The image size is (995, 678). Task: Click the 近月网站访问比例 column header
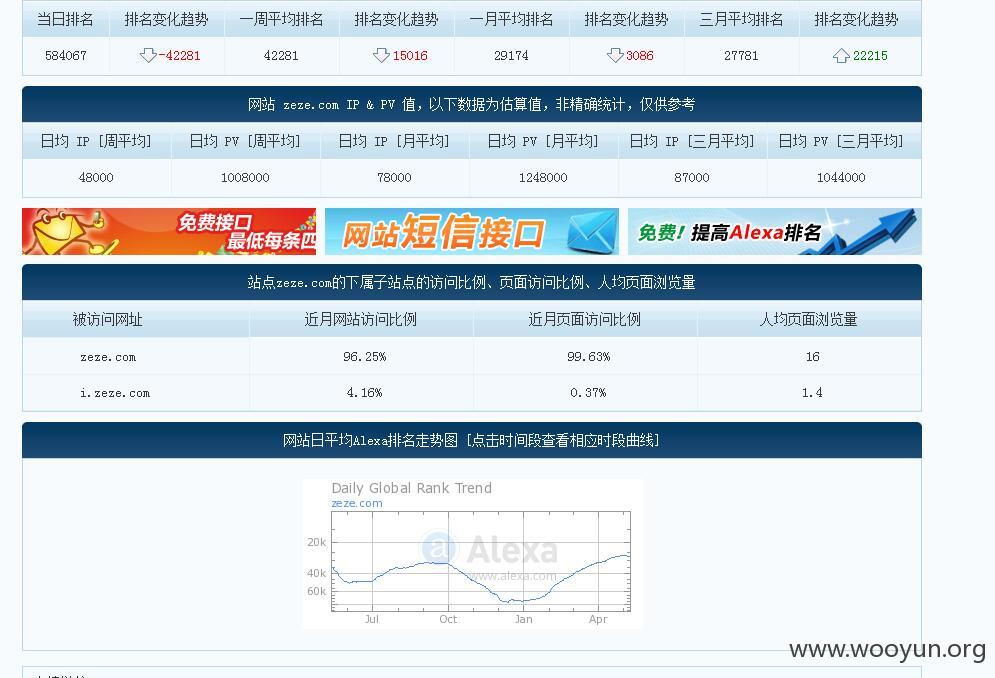point(360,319)
